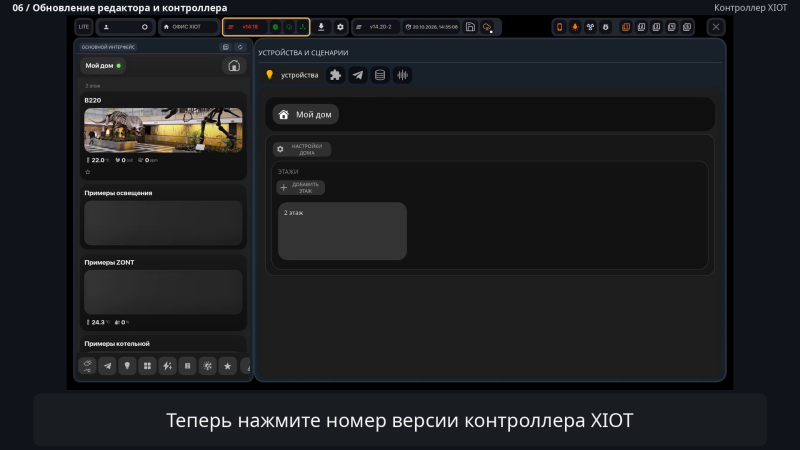Click the ДОБАВИТЬ ЭТАЖ button
The height and width of the screenshot is (450, 800).
point(301,188)
